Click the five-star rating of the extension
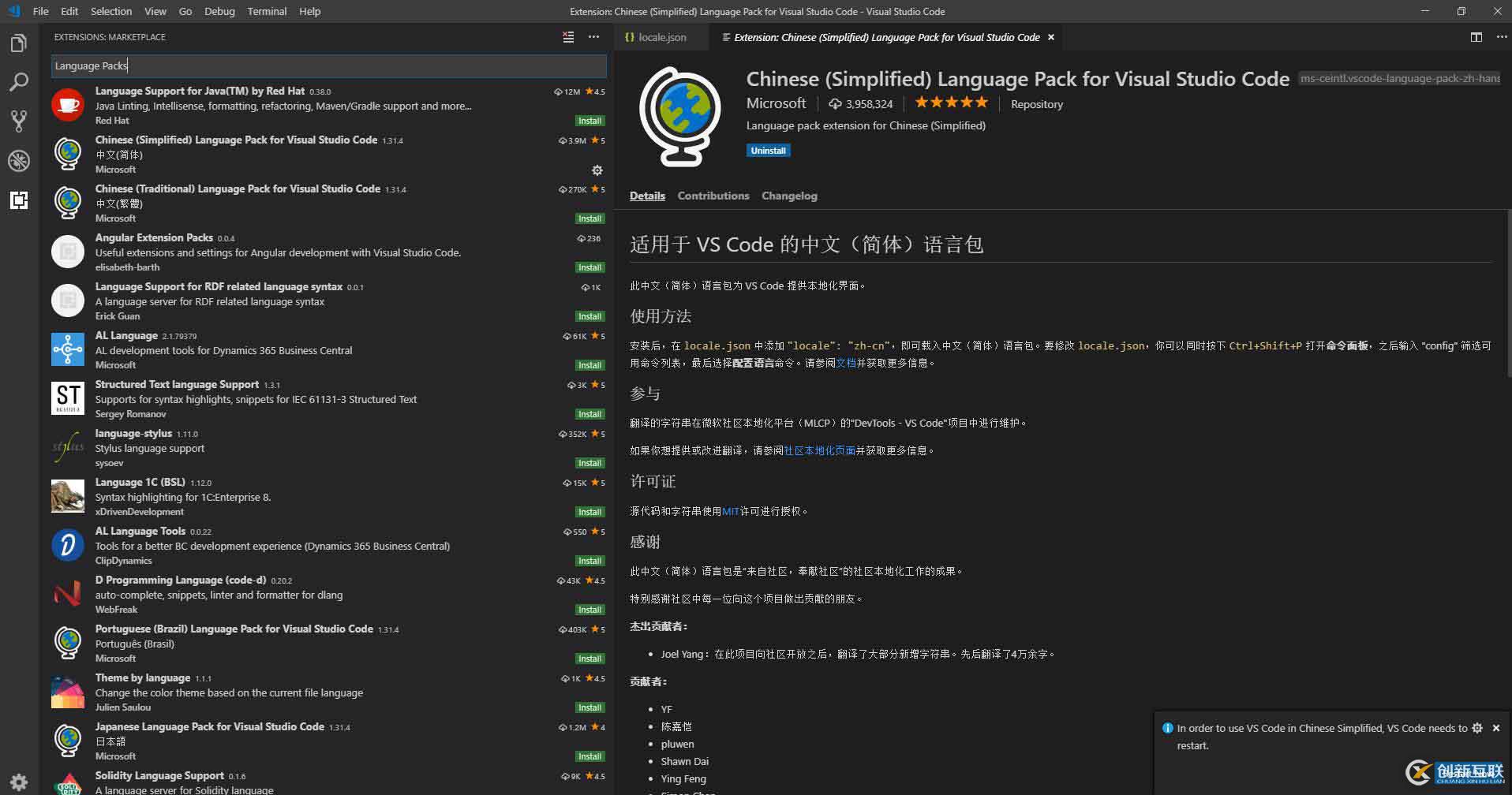Viewport: 1512px width, 795px height. click(951, 102)
